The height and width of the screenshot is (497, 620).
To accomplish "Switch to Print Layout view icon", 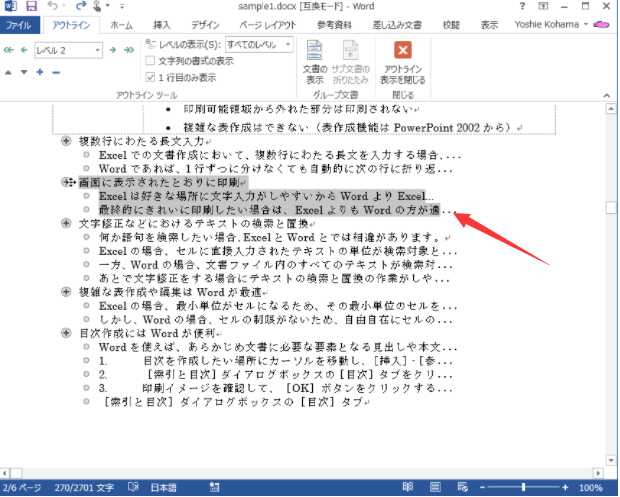I will (435, 487).
